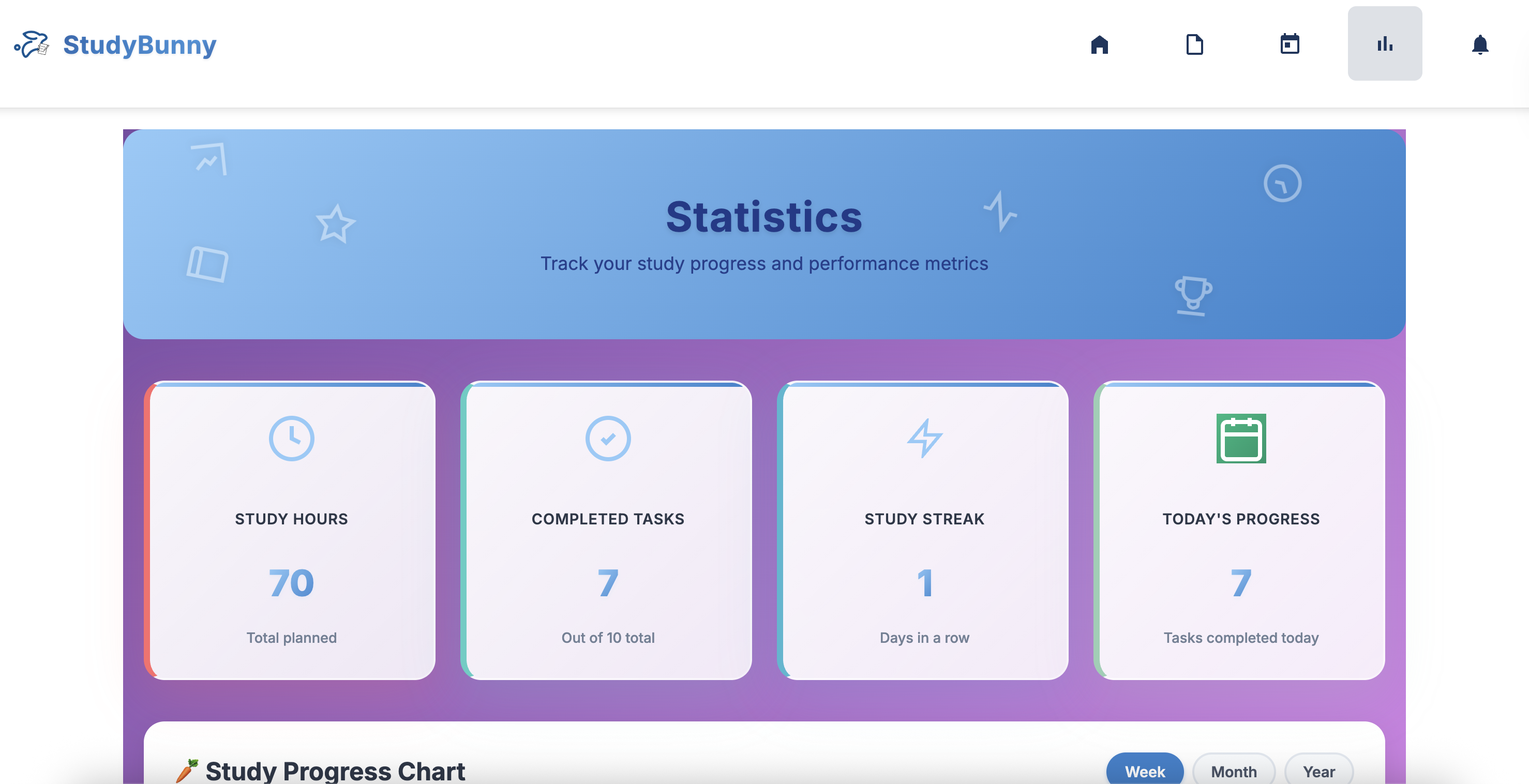Switch chart range to Month

1234,771
